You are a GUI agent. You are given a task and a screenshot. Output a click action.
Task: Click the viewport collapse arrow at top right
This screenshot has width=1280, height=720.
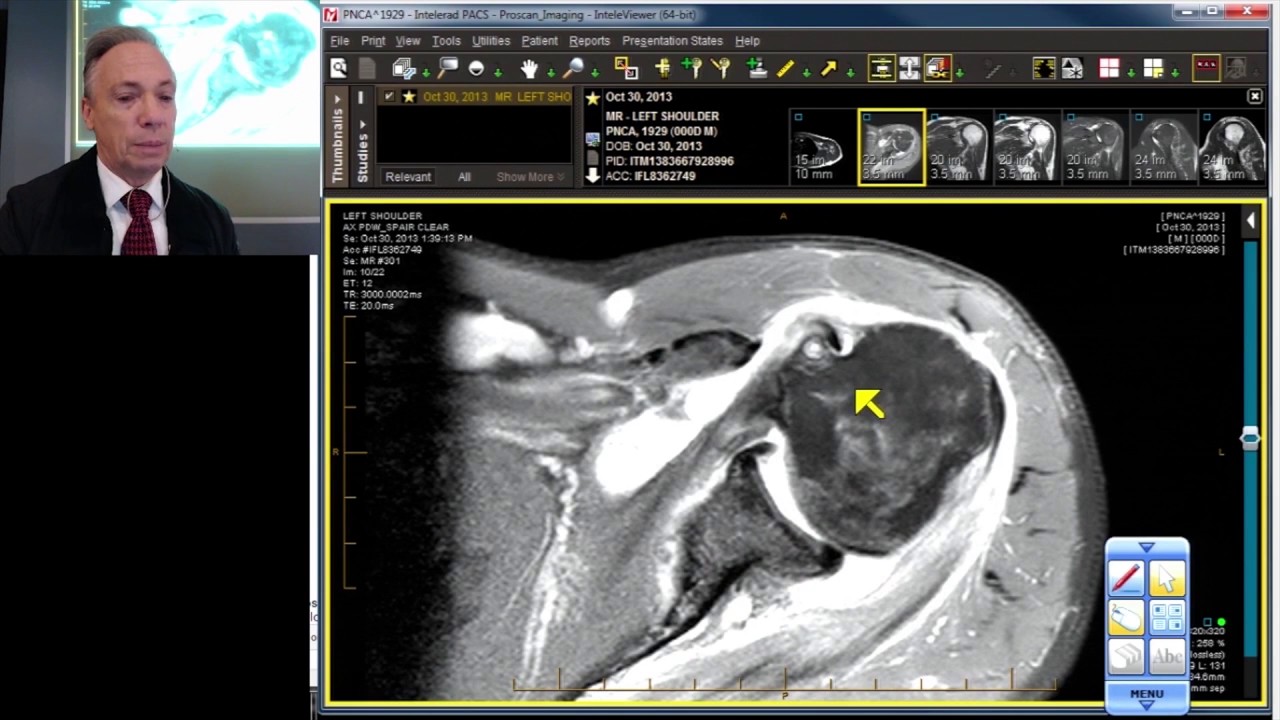click(x=1250, y=220)
